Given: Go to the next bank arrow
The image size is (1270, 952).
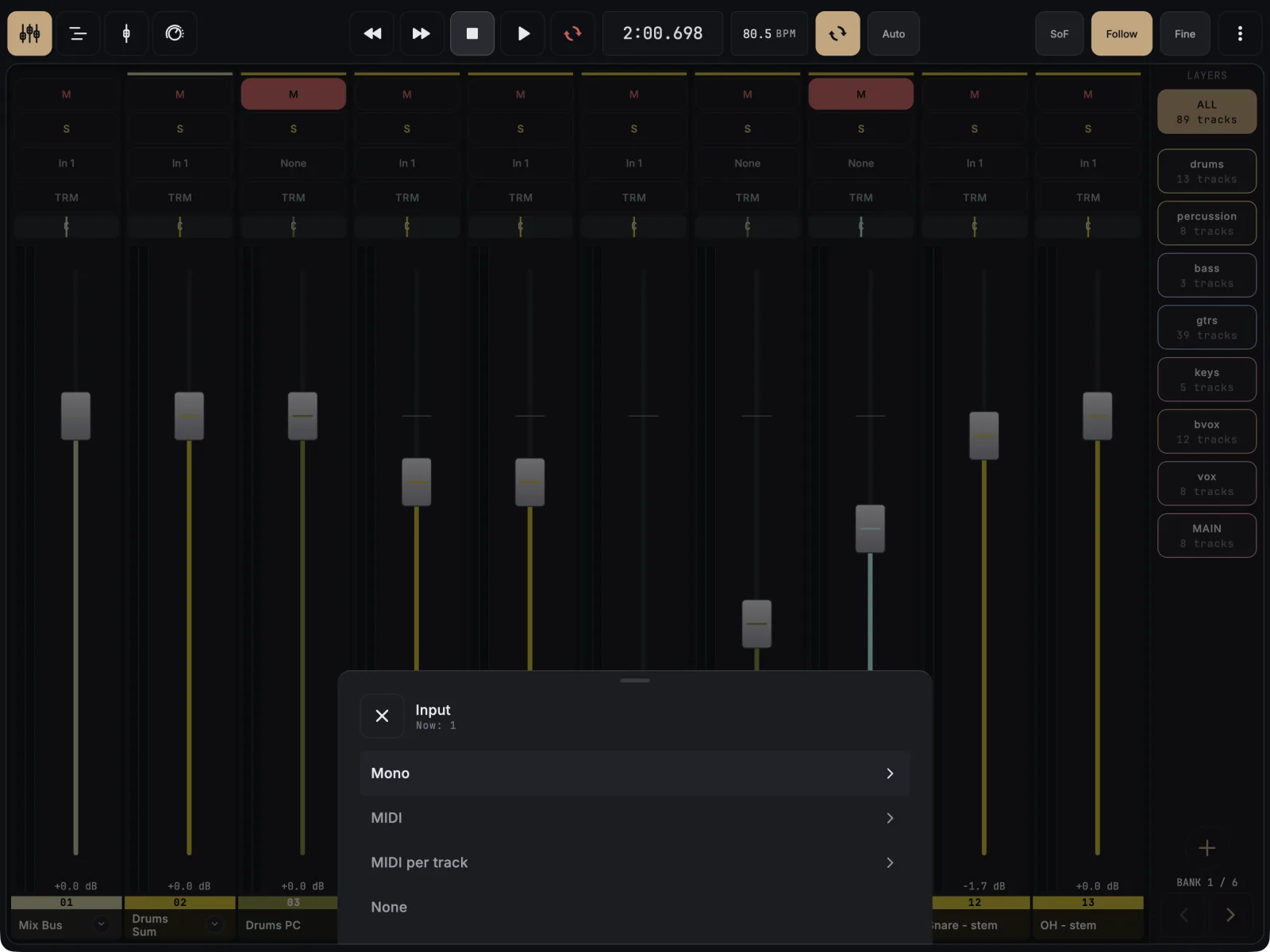Looking at the screenshot, I should 1230,915.
